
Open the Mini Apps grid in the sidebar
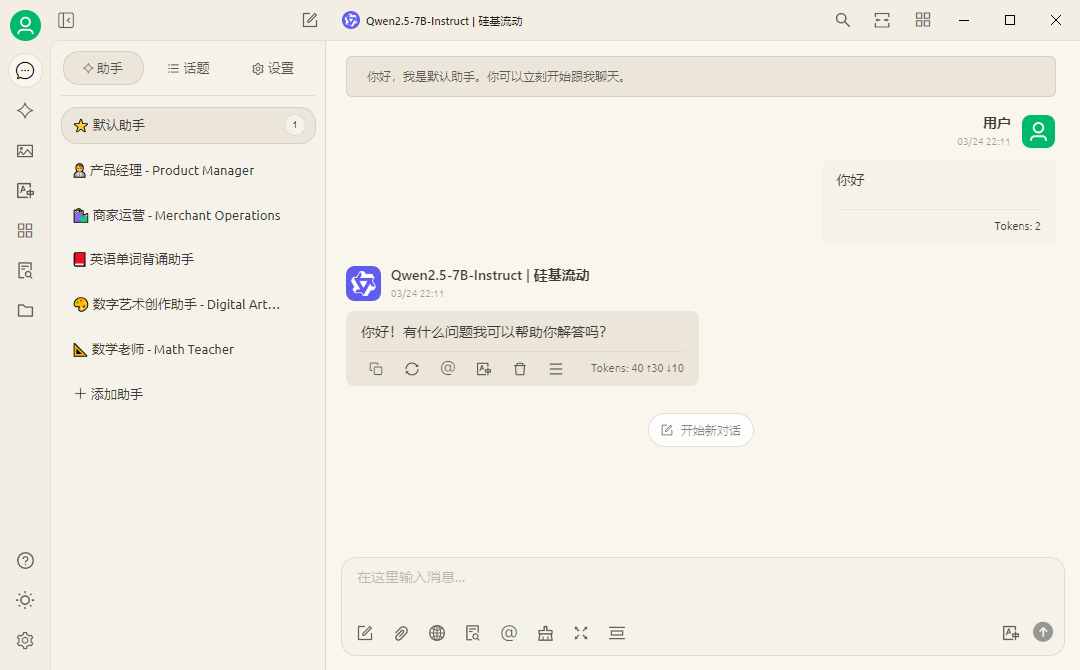(25, 230)
